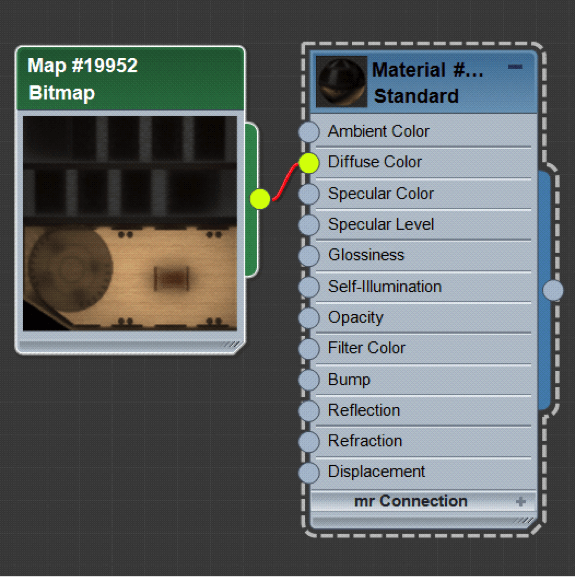Image resolution: width=575 pixels, height=577 pixels.
Task: Click the Diffuse Color slot label
Action: coord(375,162)
